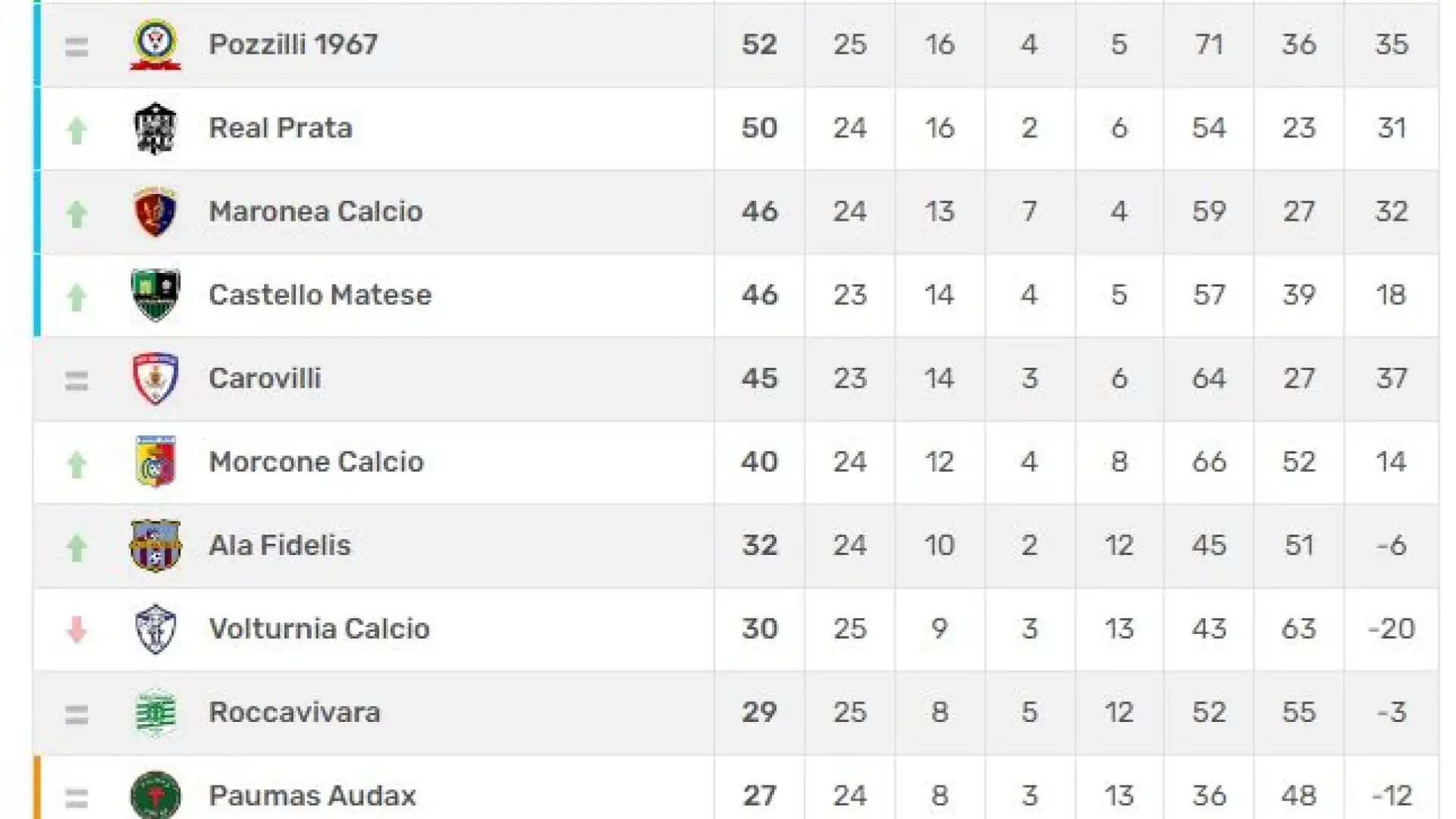Open the Roccavivara team name
The width and height of the screenshot is (1456, 819).
point(294,713)
